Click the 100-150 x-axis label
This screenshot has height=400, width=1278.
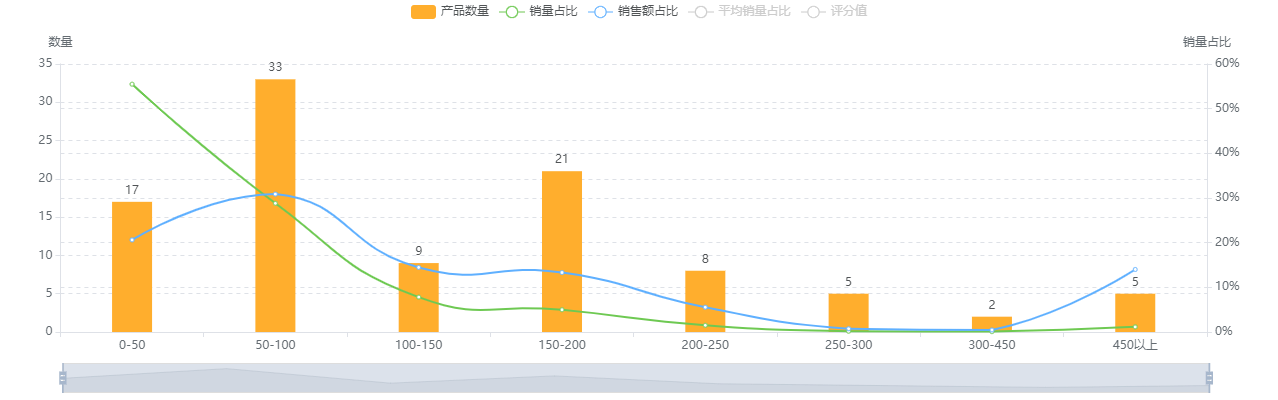pyautogui.click(x=418, y=345)
